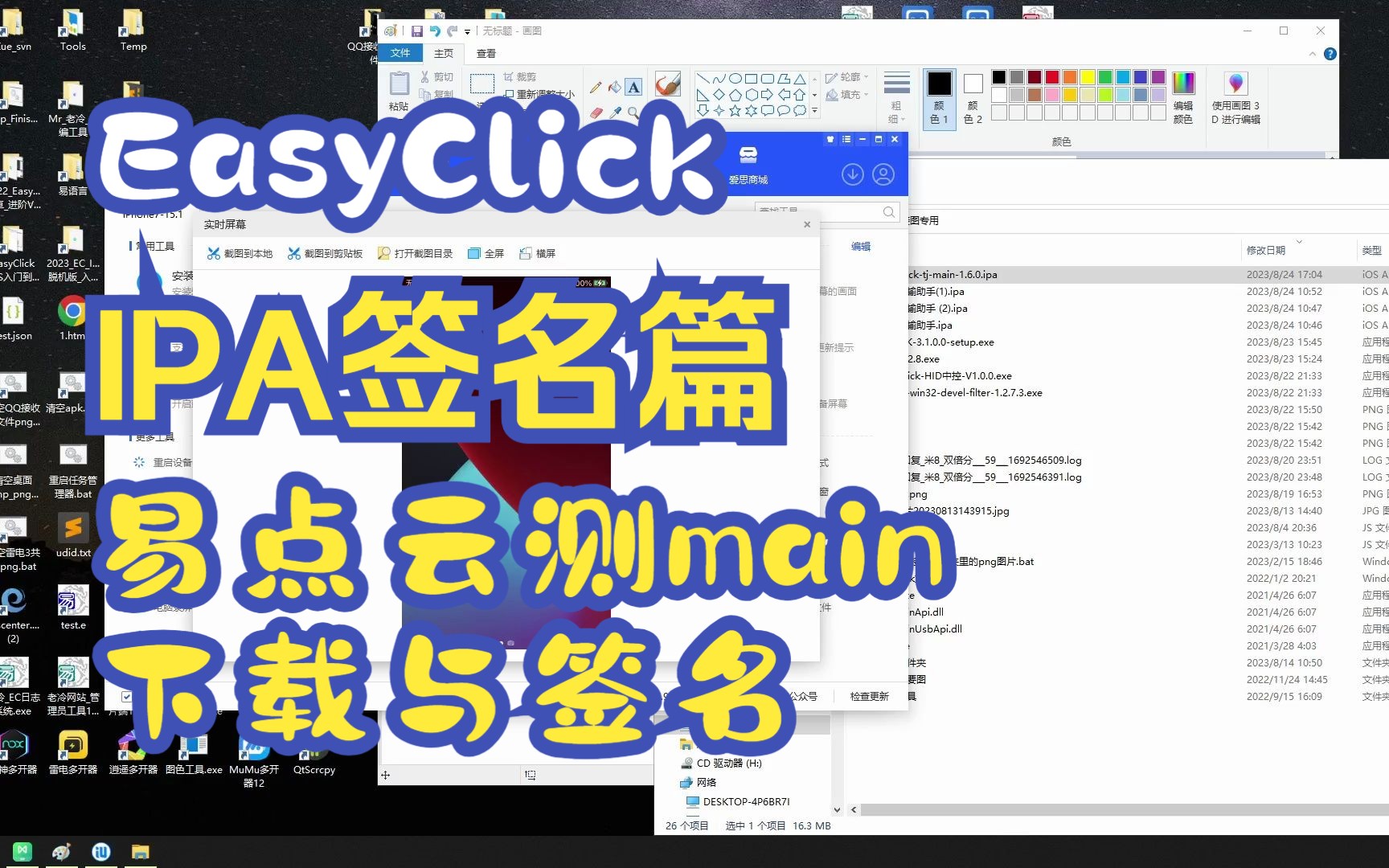Click the 裁剪 crop button in Paint
The image size is (1389, 868).
pyautogui.click(x=520, y=77)
